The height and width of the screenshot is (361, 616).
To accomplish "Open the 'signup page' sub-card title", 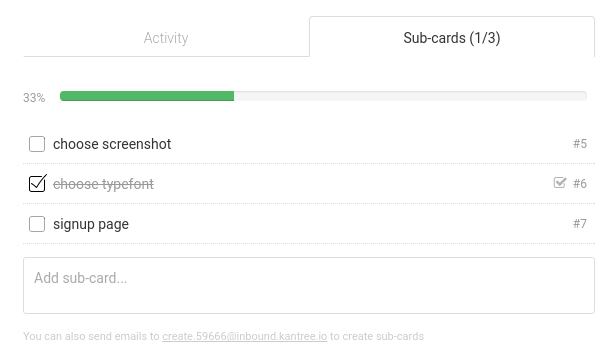I will point(91,224).
